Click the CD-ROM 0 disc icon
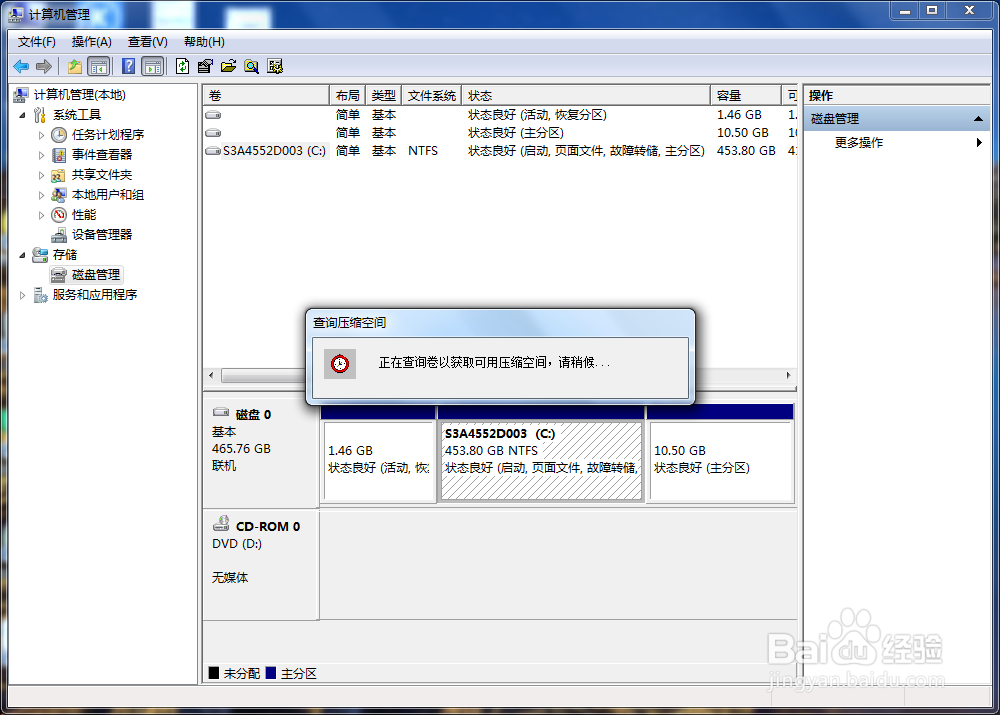Image resolution: width=1000 pixels, height=715 pixels. [x=221, y=524]
